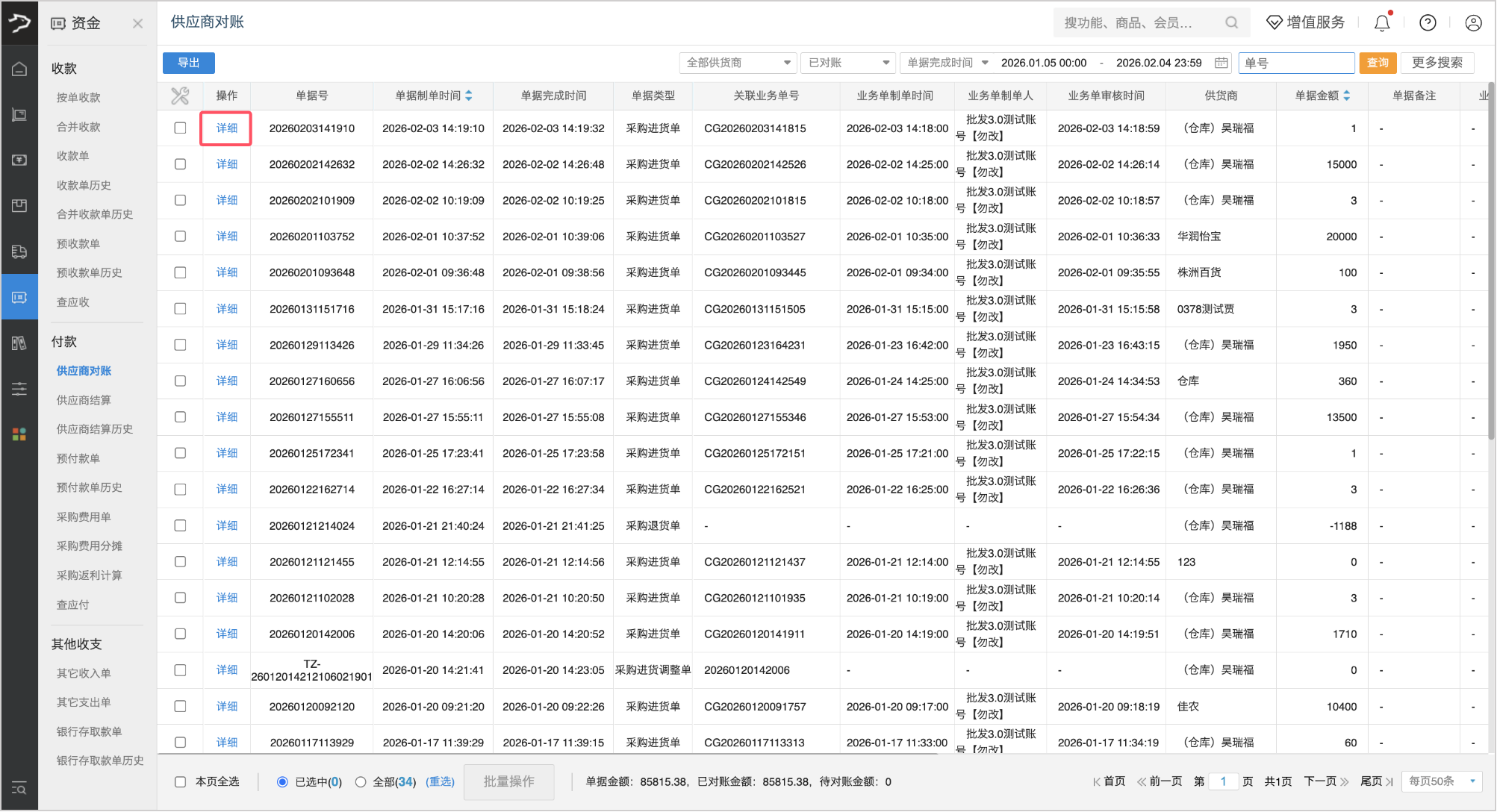Click the search magnifier icon in top bar

coord(1231,23)
